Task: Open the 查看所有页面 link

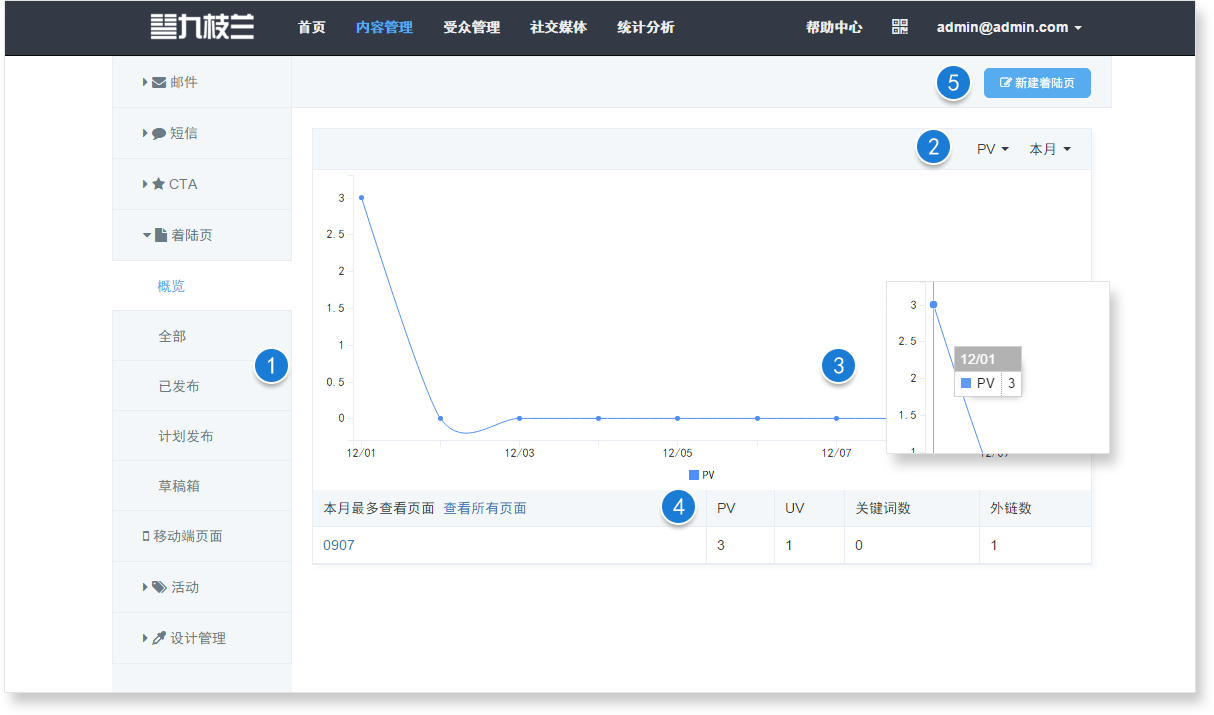Action: 485,508
